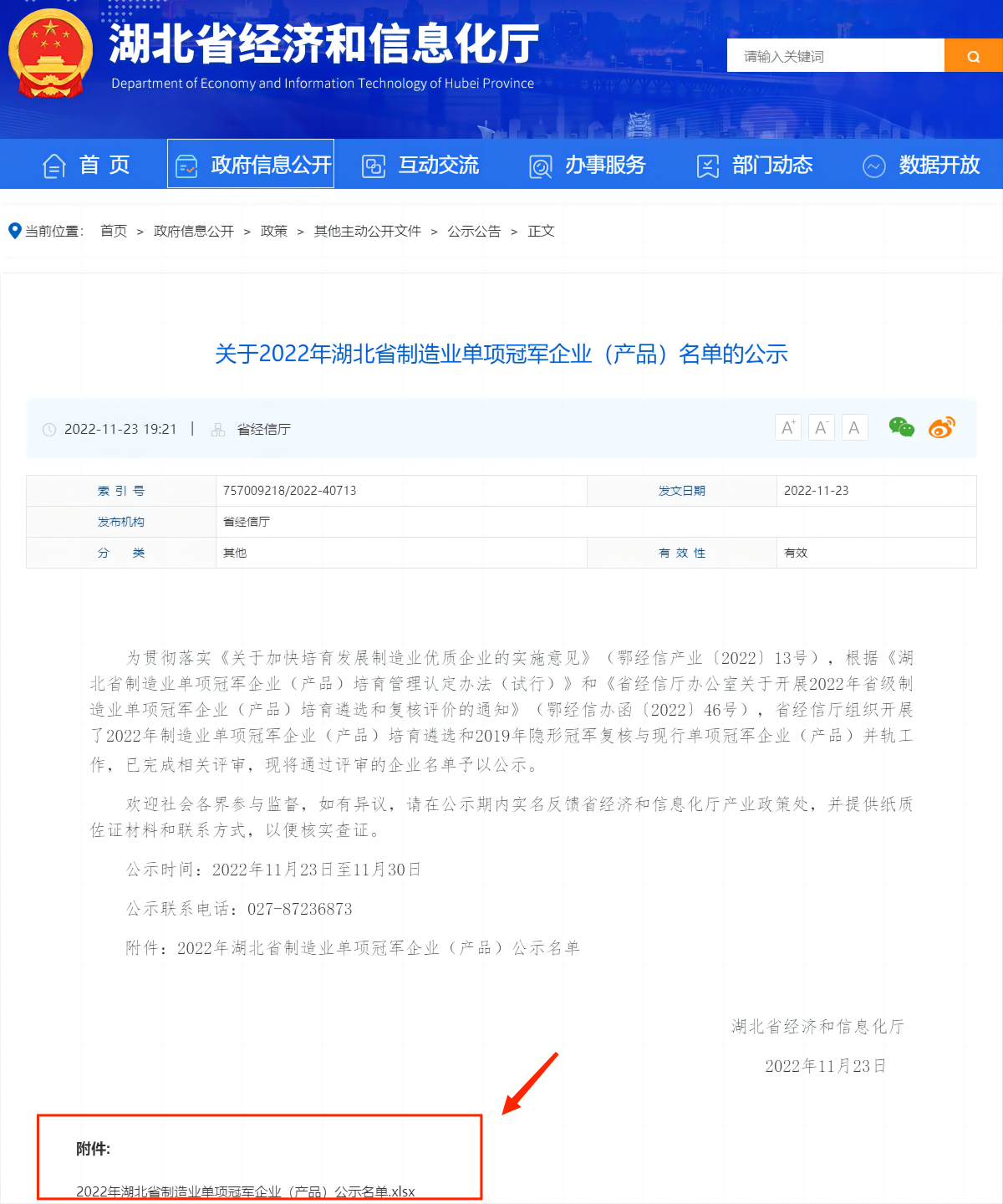This screenshot has width=1003, height=1204.
Task: Select 部门动态 in the nav bar
Action: click(755, 165)
